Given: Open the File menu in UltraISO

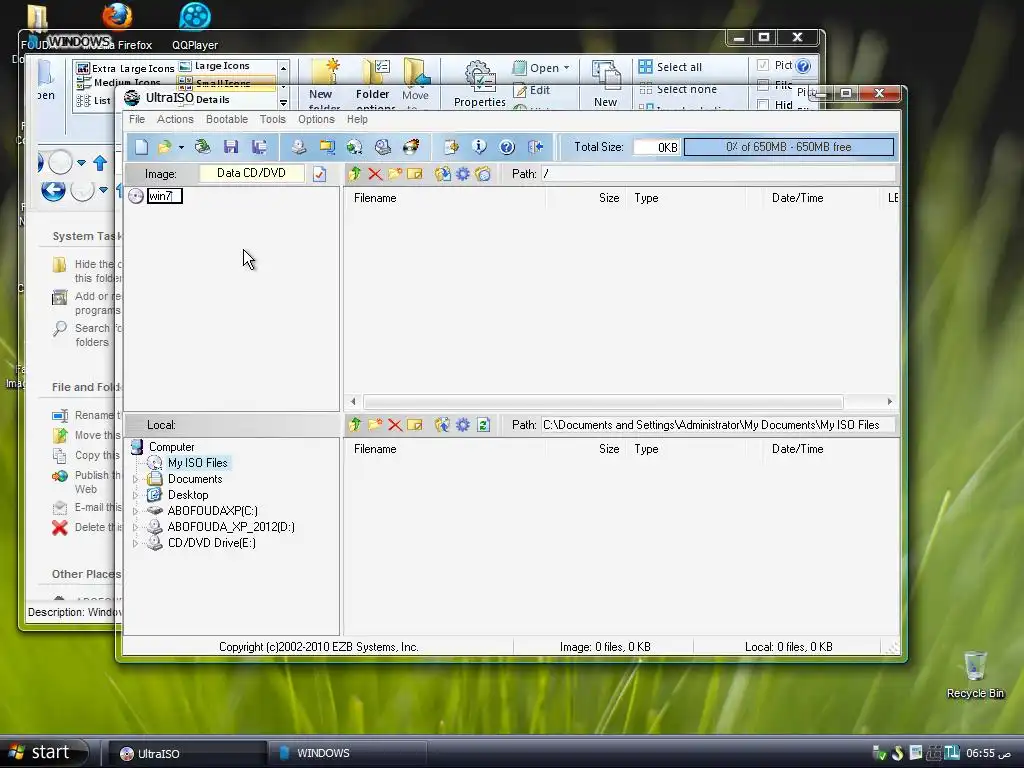Looking at the screenshot, I should [x=137, y=120].
